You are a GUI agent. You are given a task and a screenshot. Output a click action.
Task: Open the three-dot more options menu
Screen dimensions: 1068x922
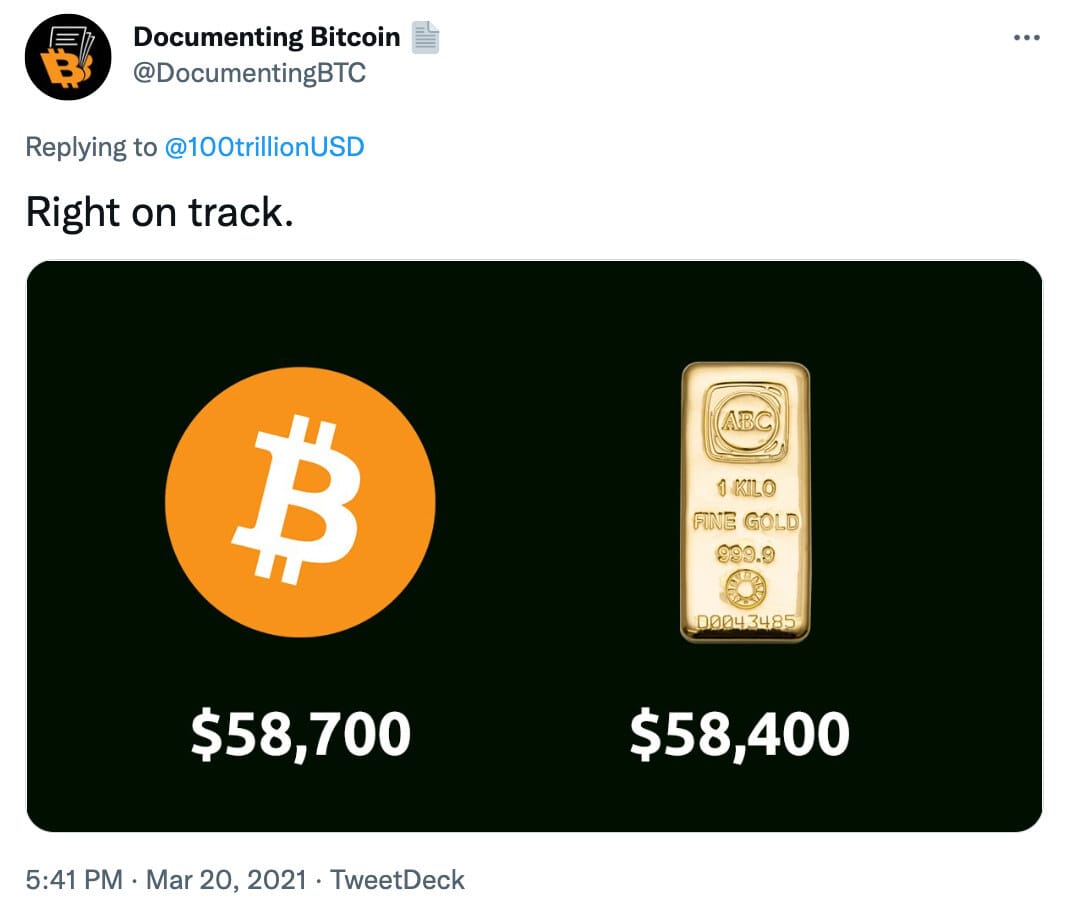point(1026,37)
